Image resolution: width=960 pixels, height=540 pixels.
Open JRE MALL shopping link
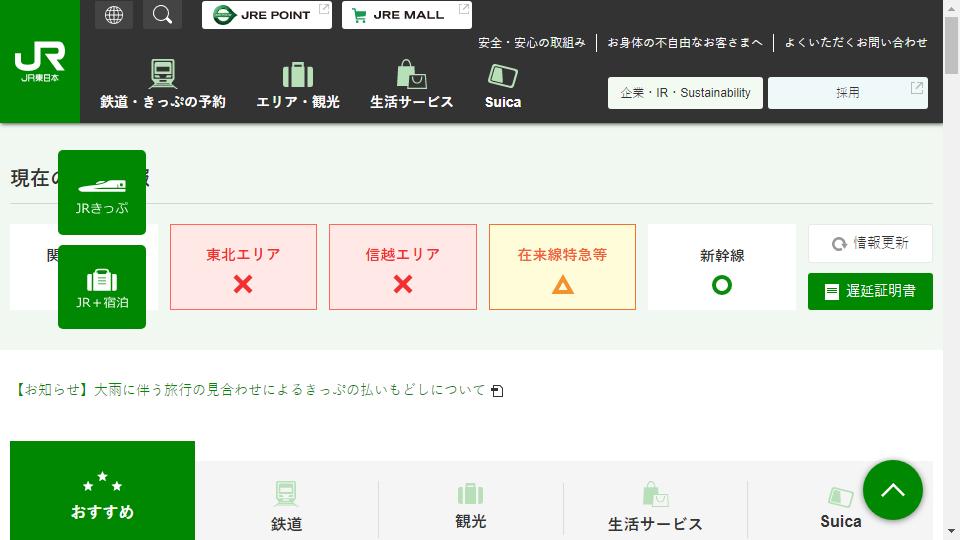tap(406, 15)
